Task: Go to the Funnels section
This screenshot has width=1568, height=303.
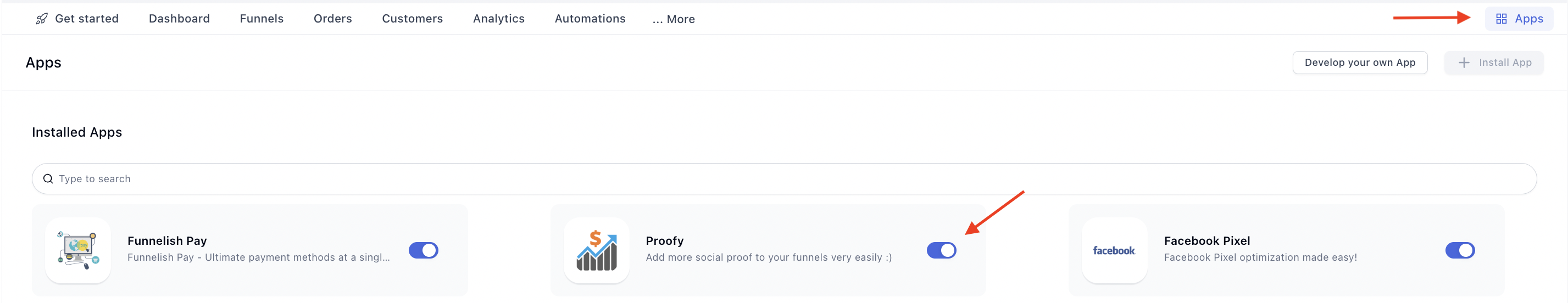Action: point(261,19)
